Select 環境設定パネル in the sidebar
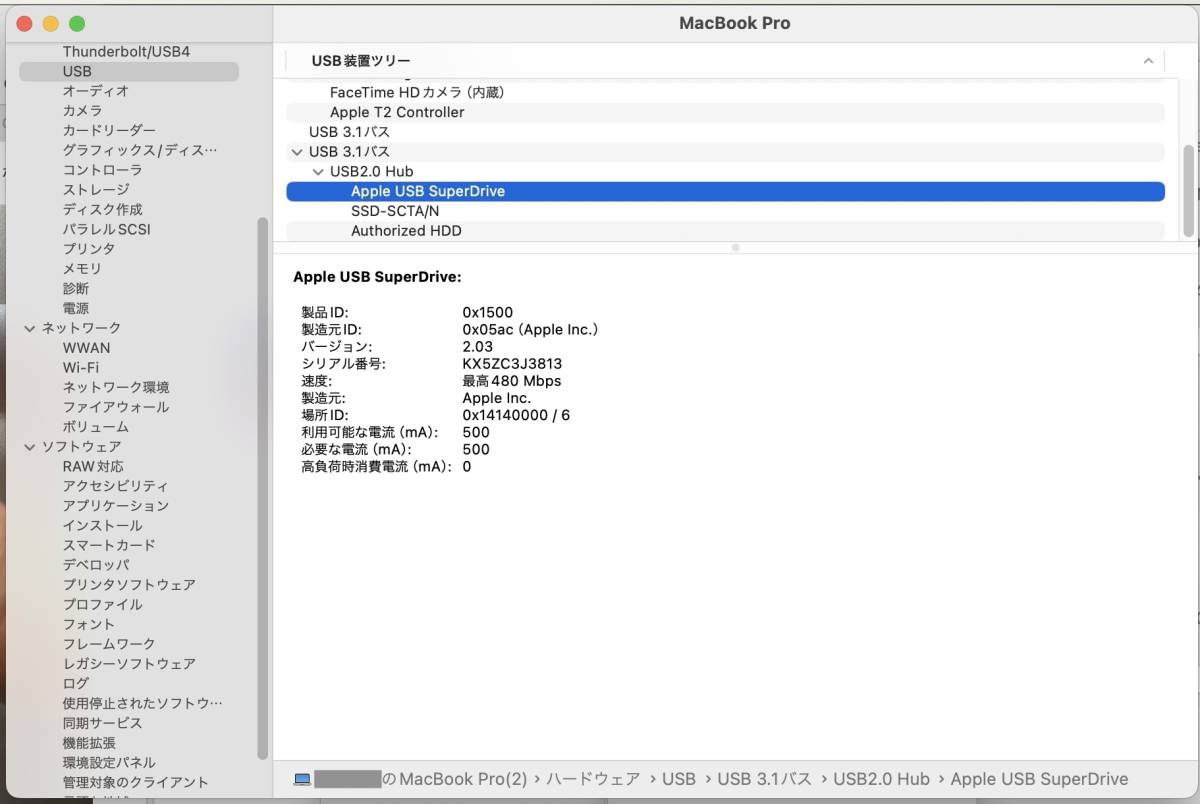 pos(109,763)
